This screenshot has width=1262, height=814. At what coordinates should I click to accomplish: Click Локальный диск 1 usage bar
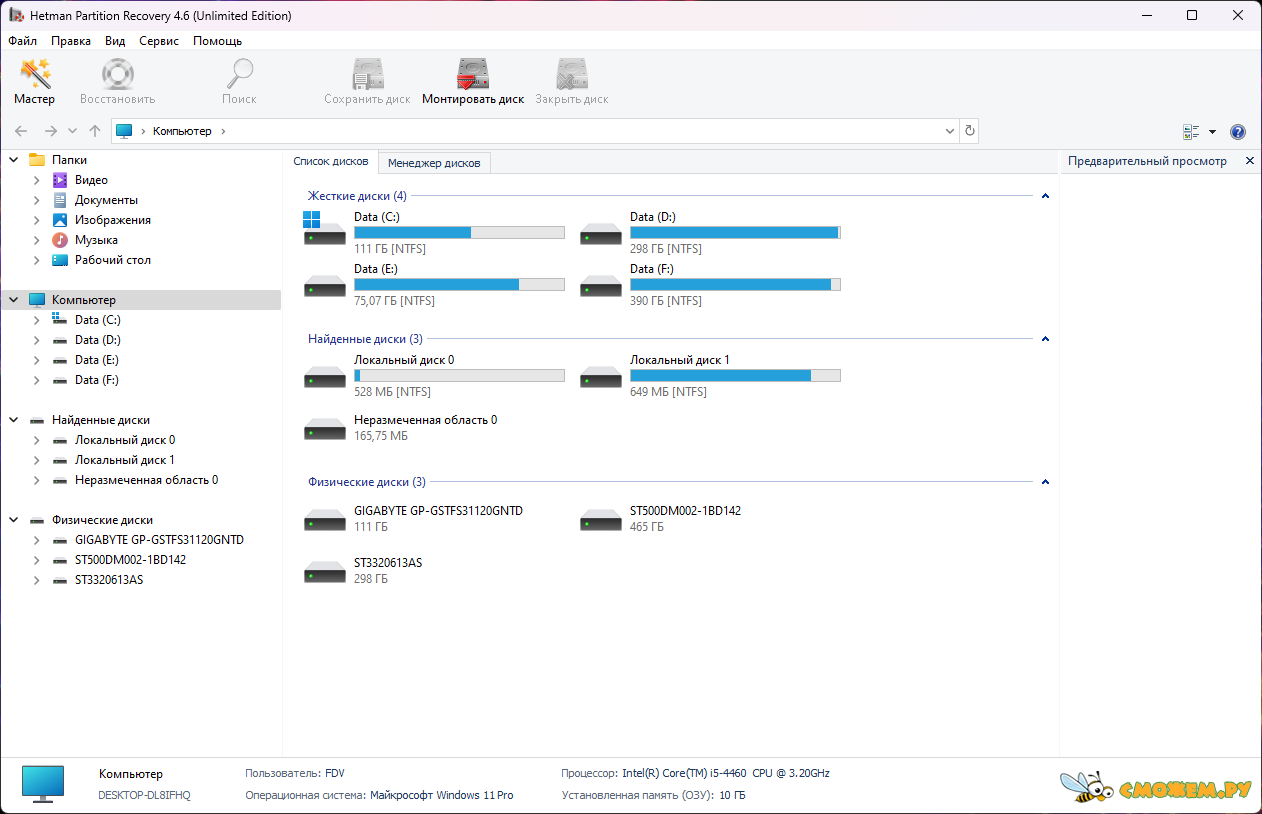[735, 376]
